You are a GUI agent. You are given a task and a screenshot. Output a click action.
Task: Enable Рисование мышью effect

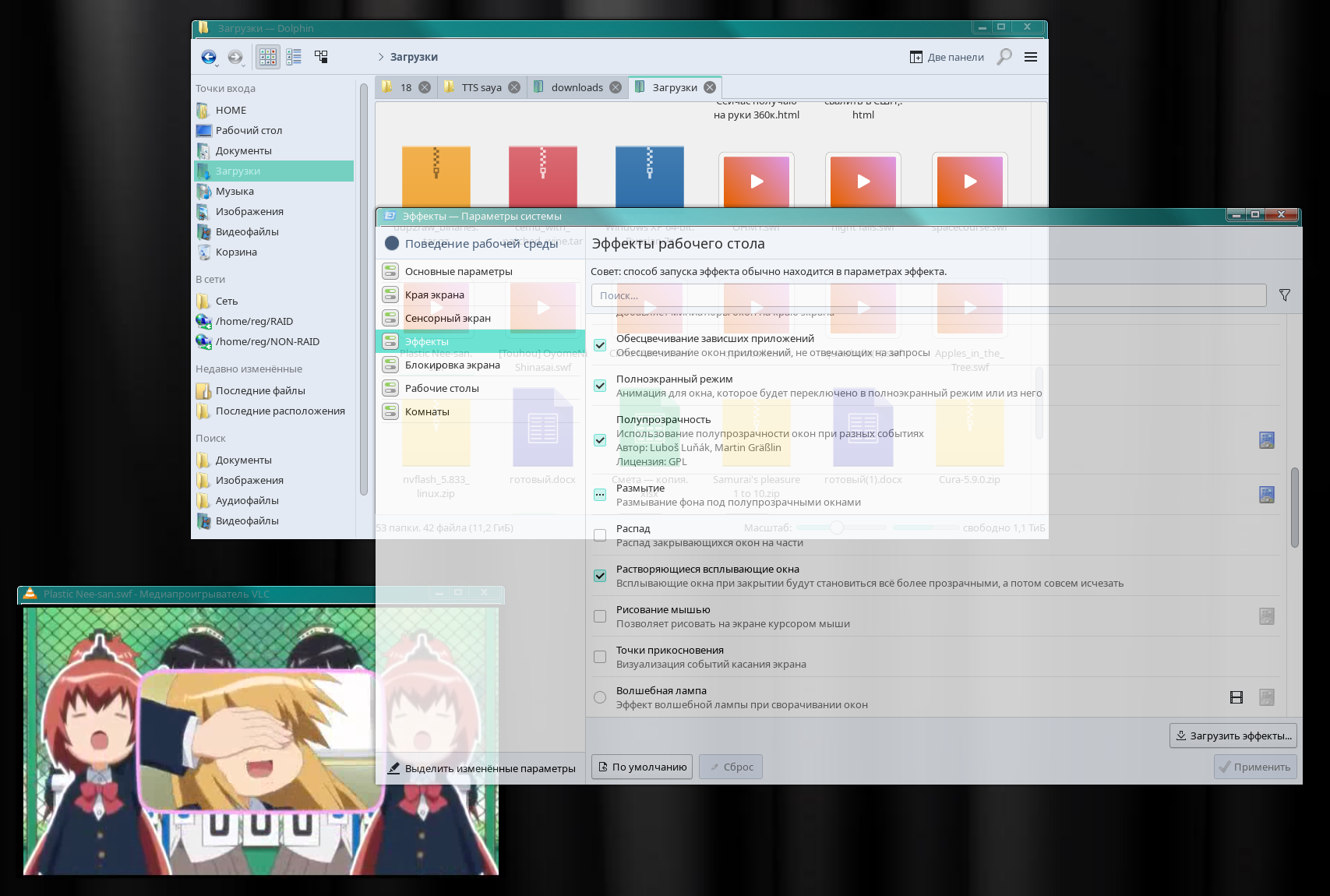pyautogui.click(x=600, y=616)
